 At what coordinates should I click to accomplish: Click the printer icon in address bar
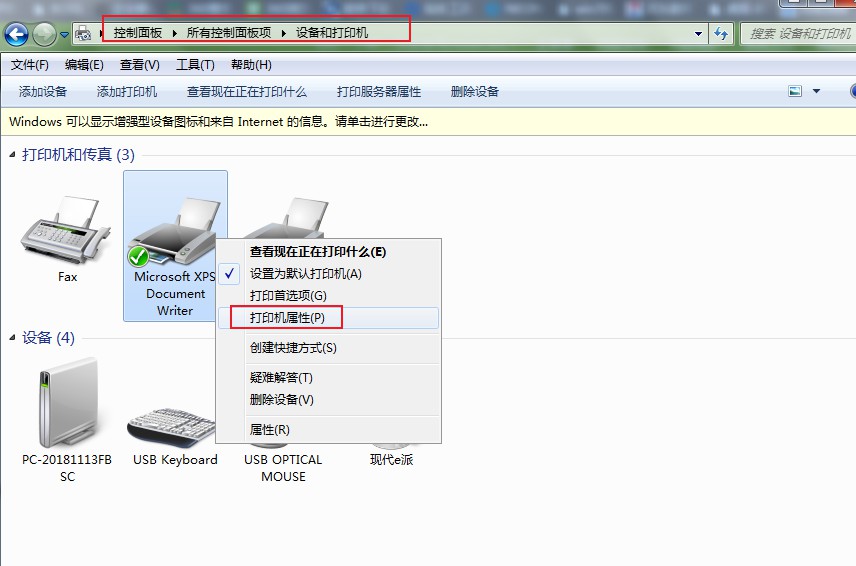click(x=83, y=33)
